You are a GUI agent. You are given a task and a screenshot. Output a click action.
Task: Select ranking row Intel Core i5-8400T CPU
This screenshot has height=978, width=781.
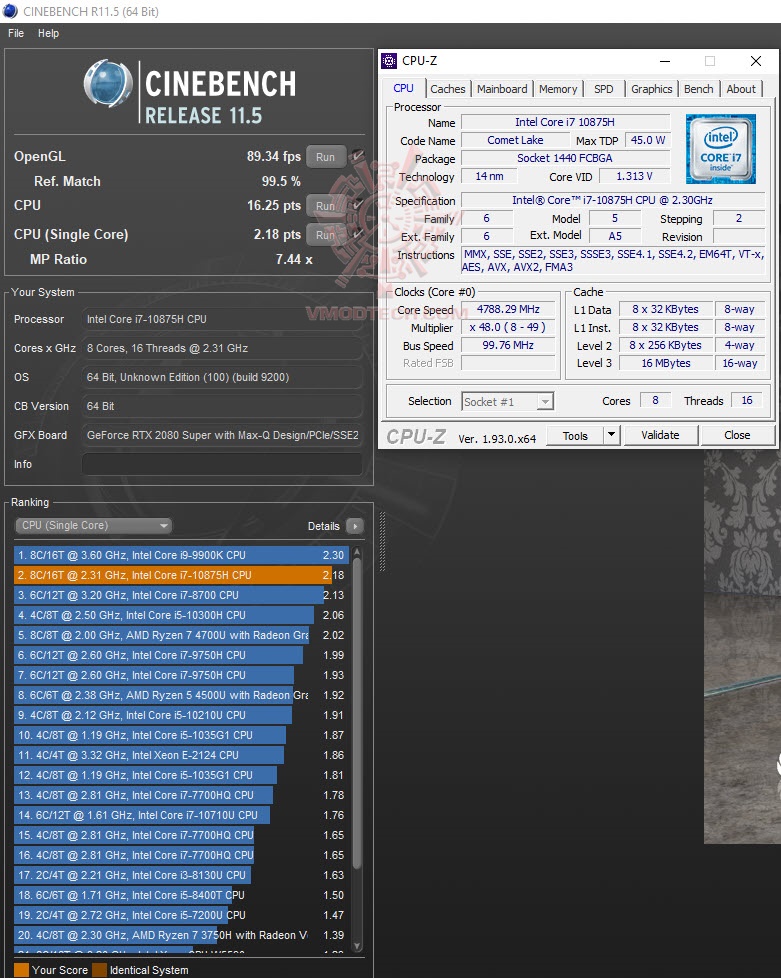[x=181, y=895]
